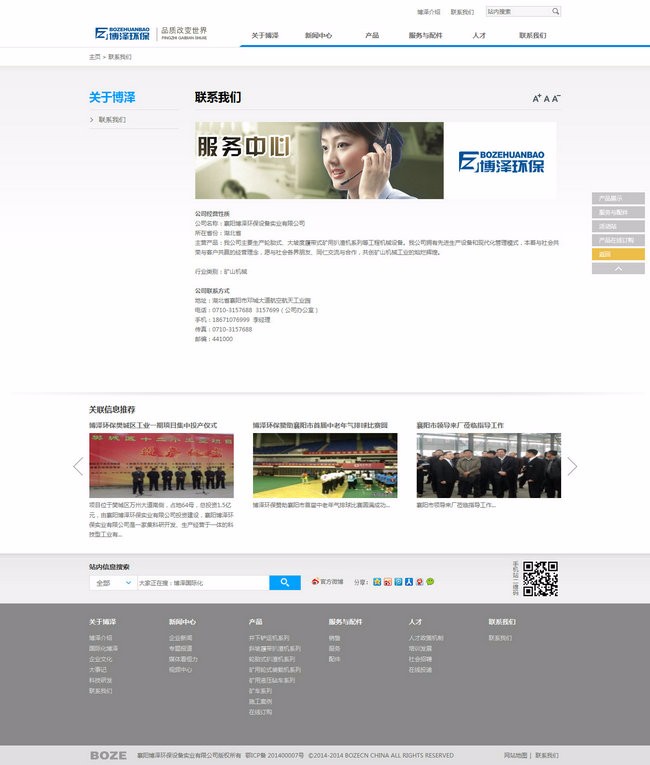
Task: Click 服务与配件 button in floating sidebar
Action: (x=618, y=212)
